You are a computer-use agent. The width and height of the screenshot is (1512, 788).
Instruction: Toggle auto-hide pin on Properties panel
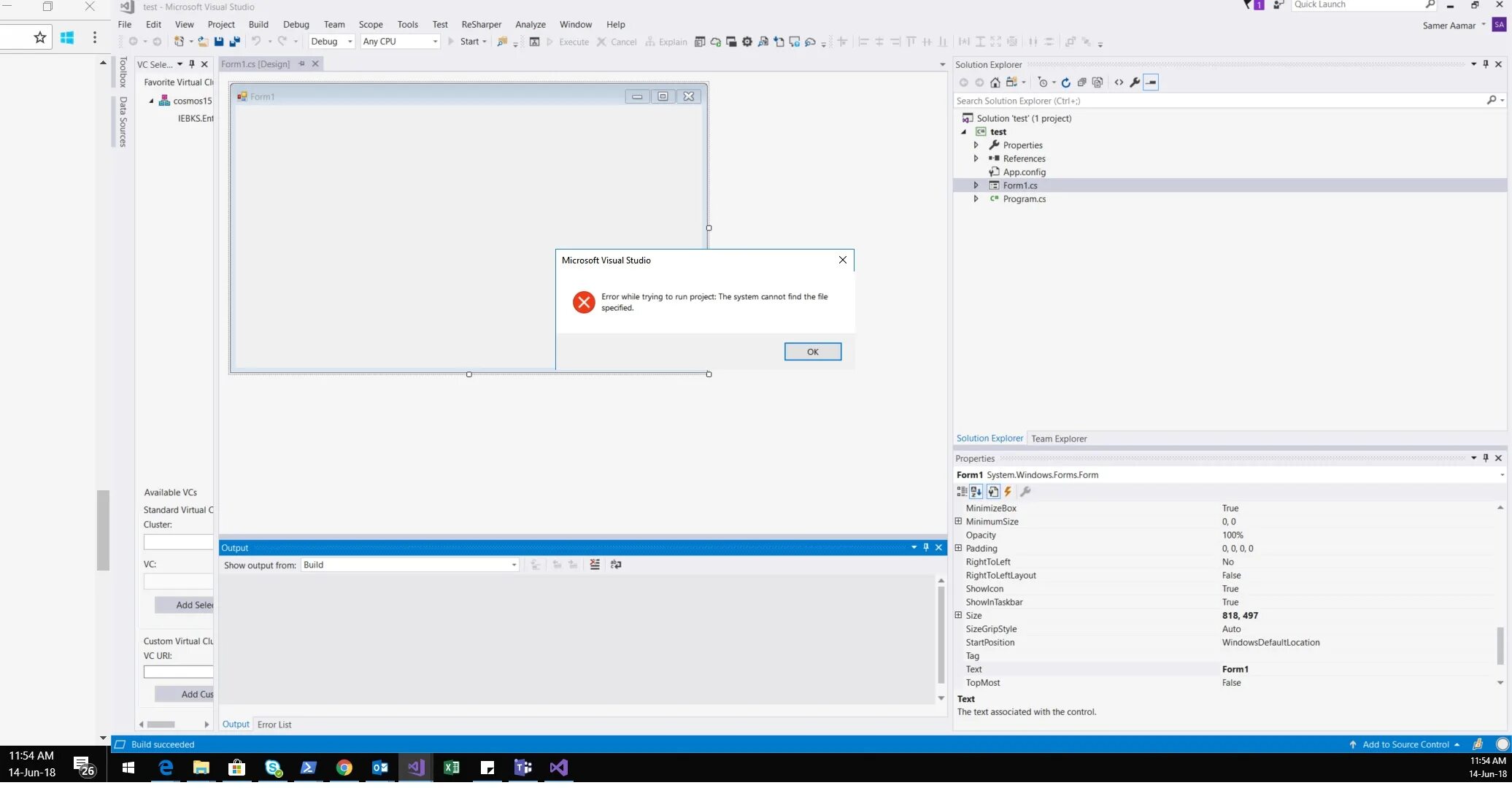[1486, 458]
